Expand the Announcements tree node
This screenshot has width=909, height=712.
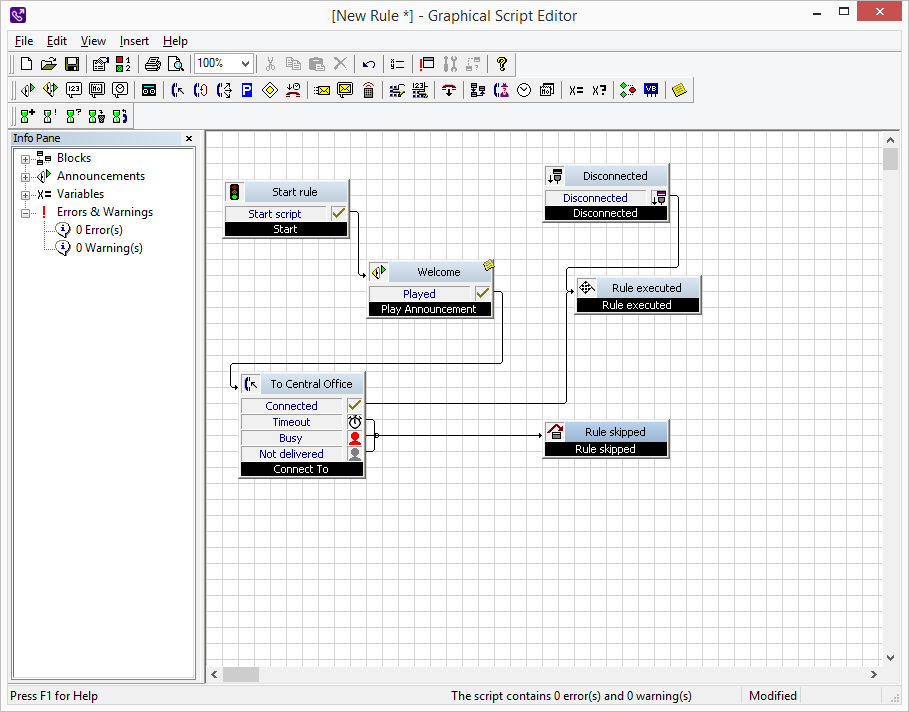coord(26,176)
